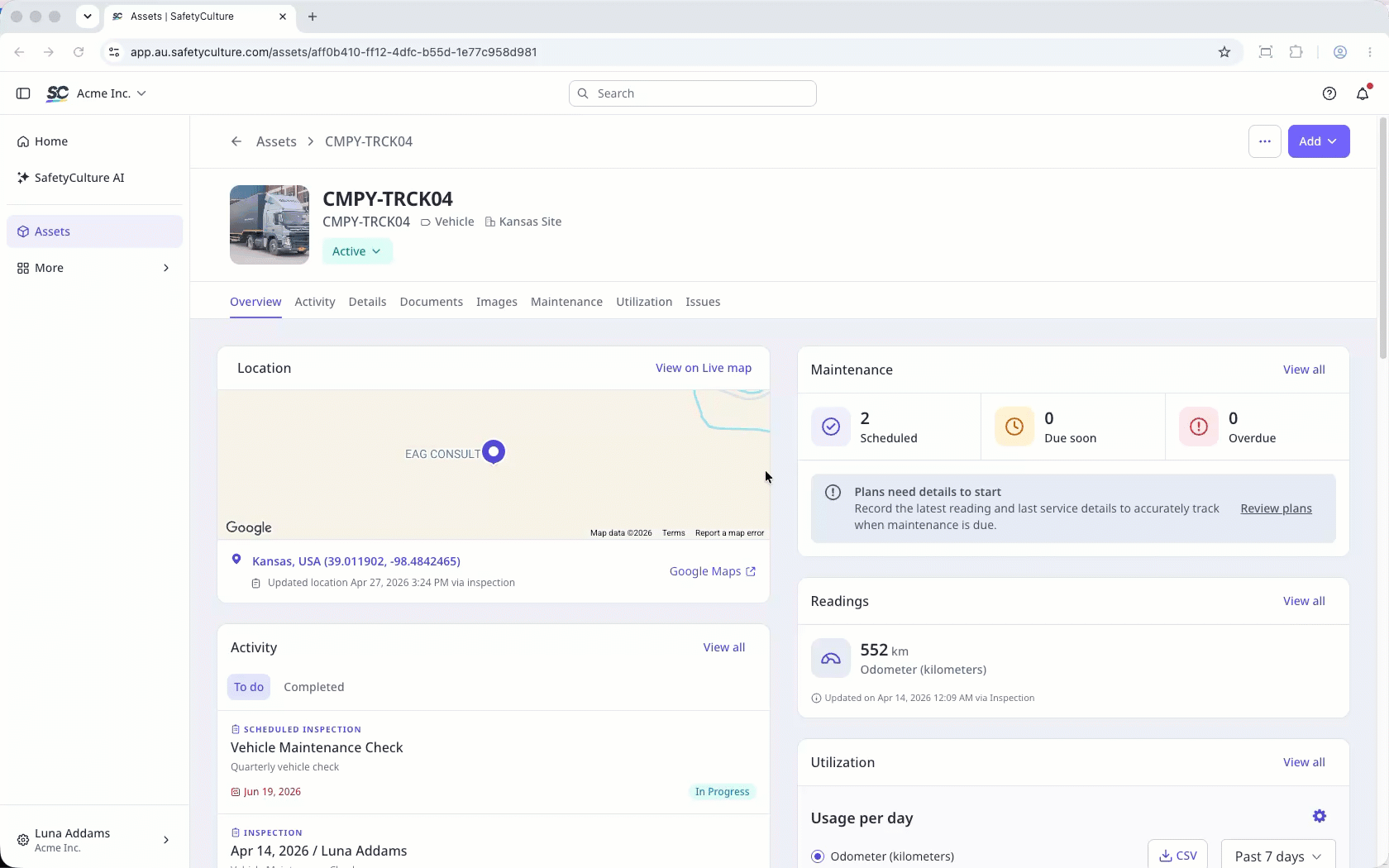Click the Search input field
This screenshot has height=868, width=1389.
[693, 93]
